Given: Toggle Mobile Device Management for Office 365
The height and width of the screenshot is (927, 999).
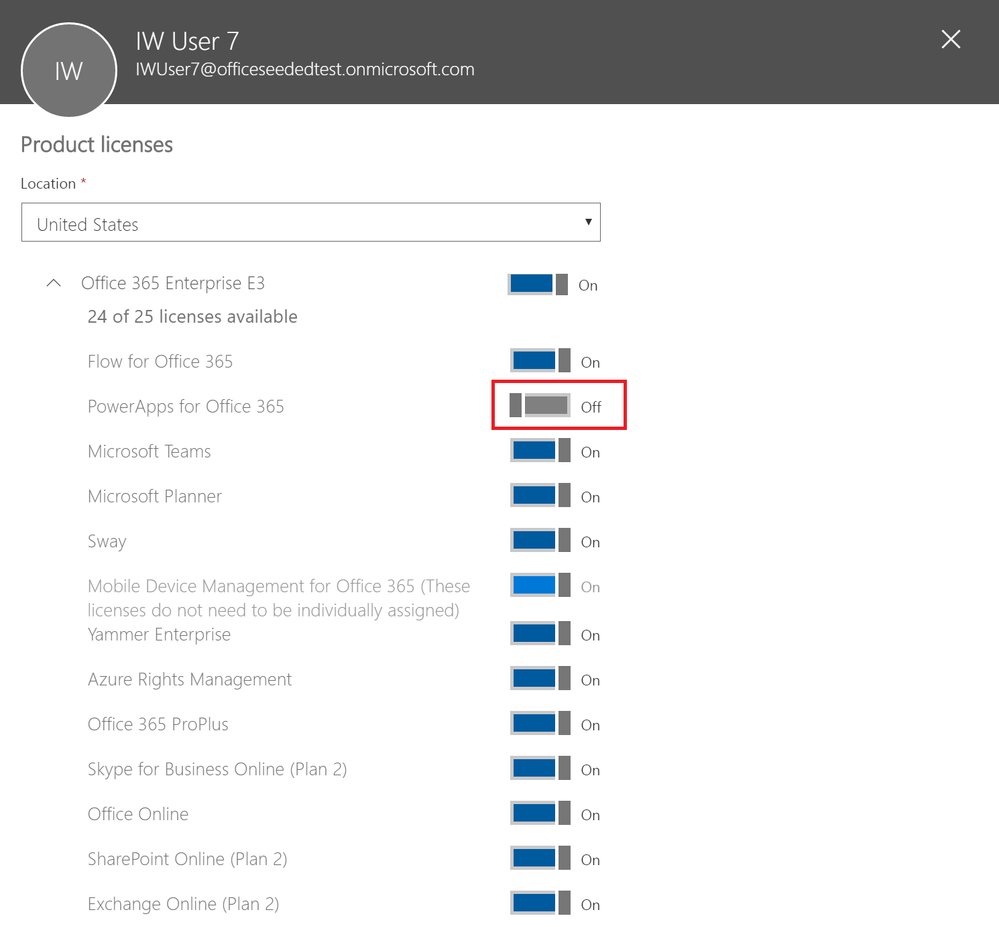Looking at the screenshot, I should click(540, 586).
